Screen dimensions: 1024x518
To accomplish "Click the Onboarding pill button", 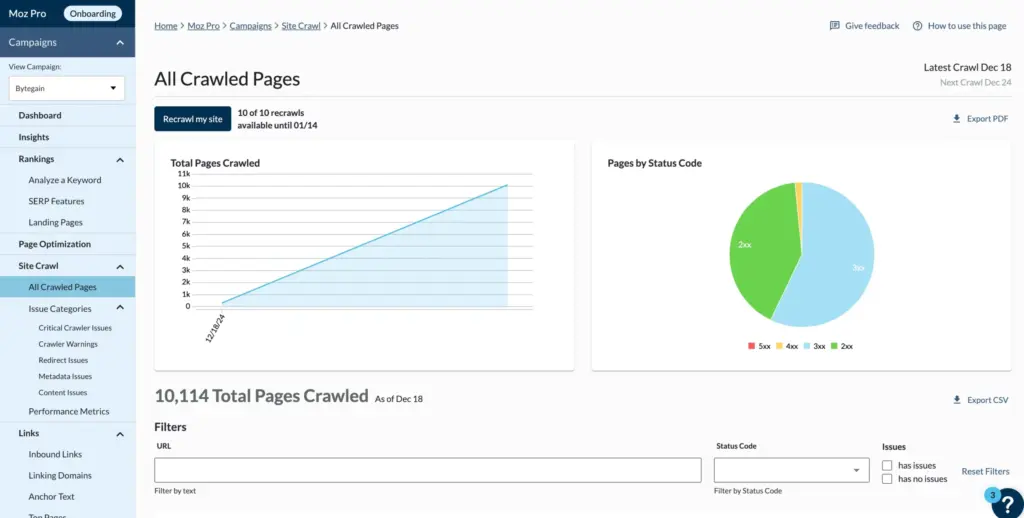I will click(93, 14).
